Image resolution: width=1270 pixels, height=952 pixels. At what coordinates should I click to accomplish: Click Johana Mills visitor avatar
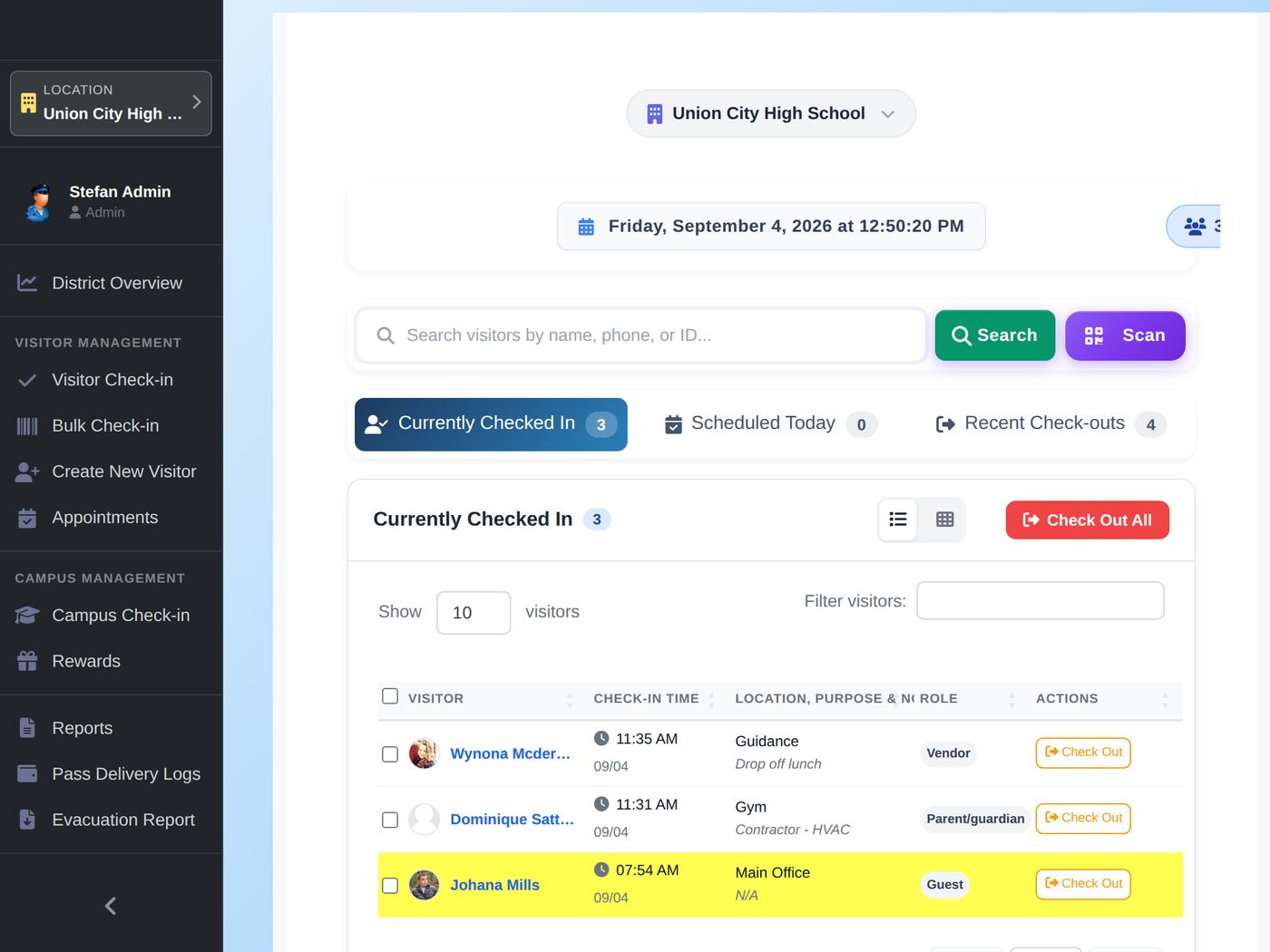(x=424, y=885)
